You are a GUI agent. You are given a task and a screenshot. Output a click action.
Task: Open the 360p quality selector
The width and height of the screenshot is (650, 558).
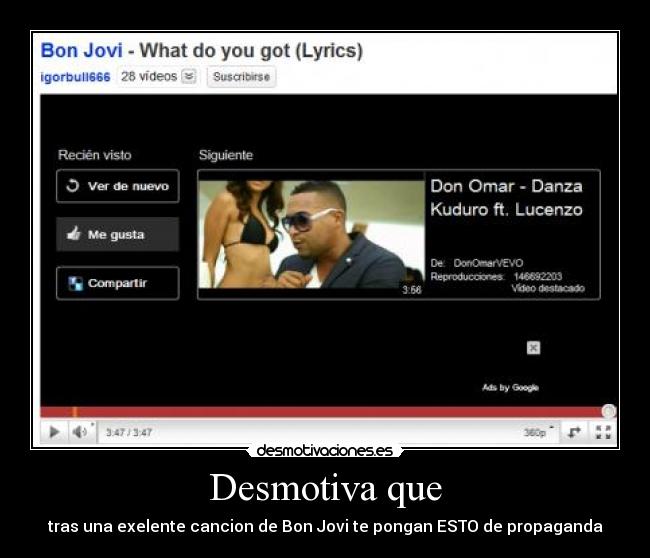click(x=538, y=432)
